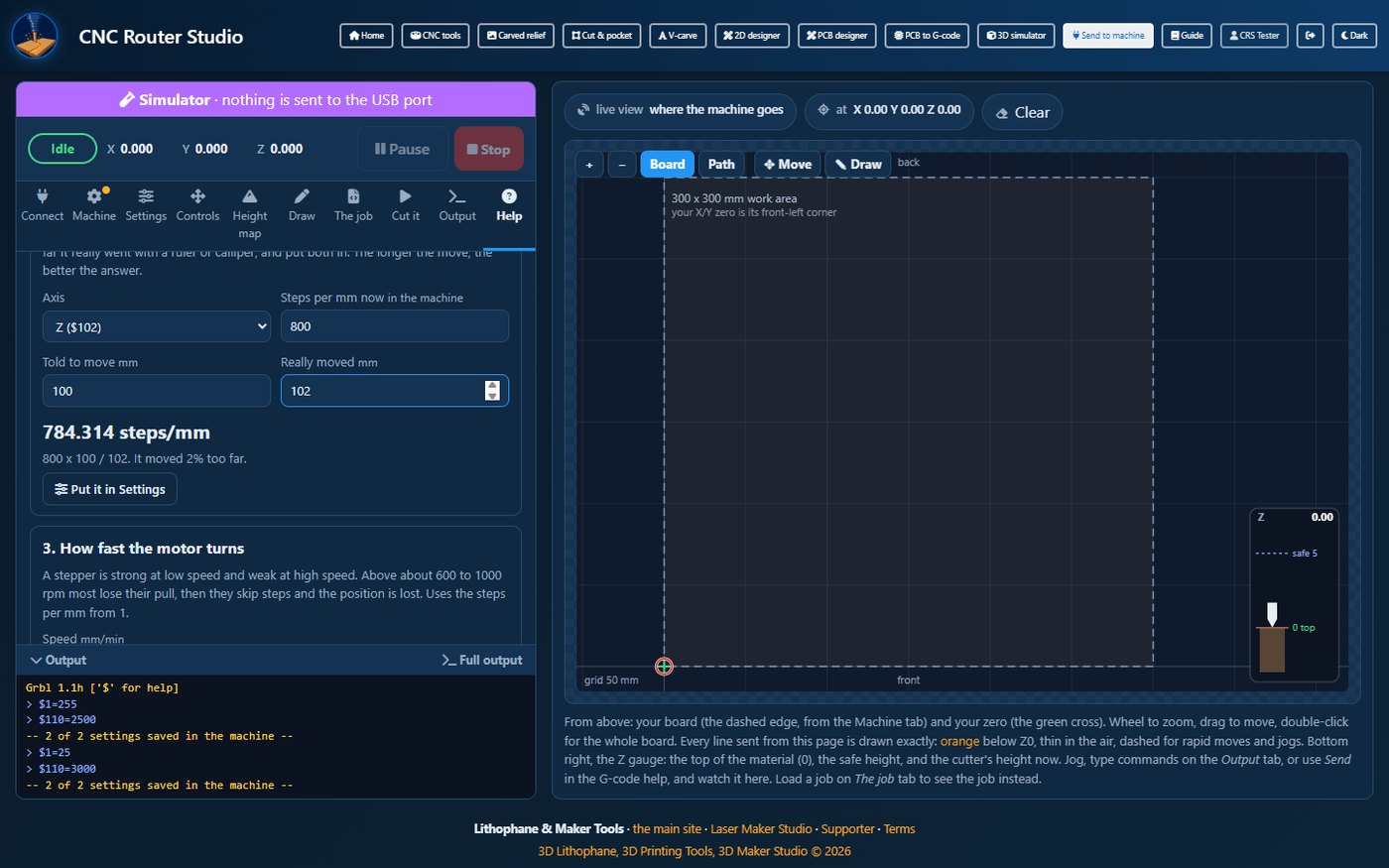Open Full output view
This screenshot has height=868, width=1389.
pos(482,661)
